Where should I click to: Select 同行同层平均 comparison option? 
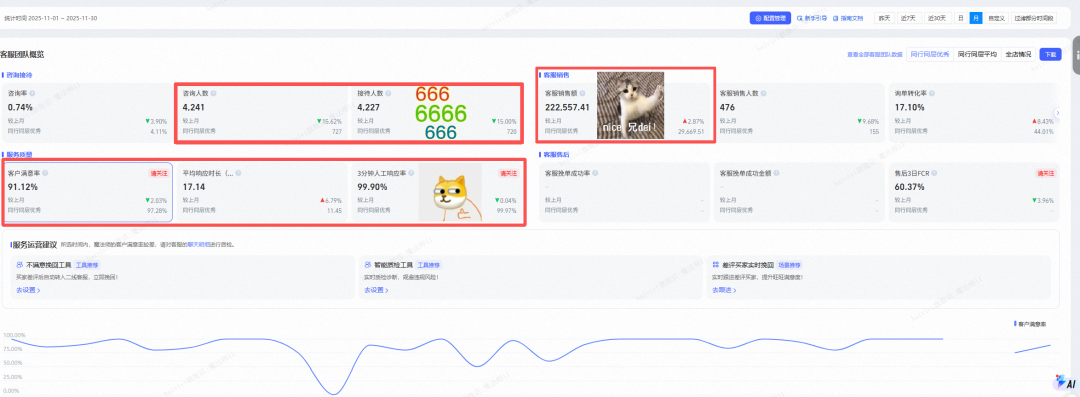(977, 54)
